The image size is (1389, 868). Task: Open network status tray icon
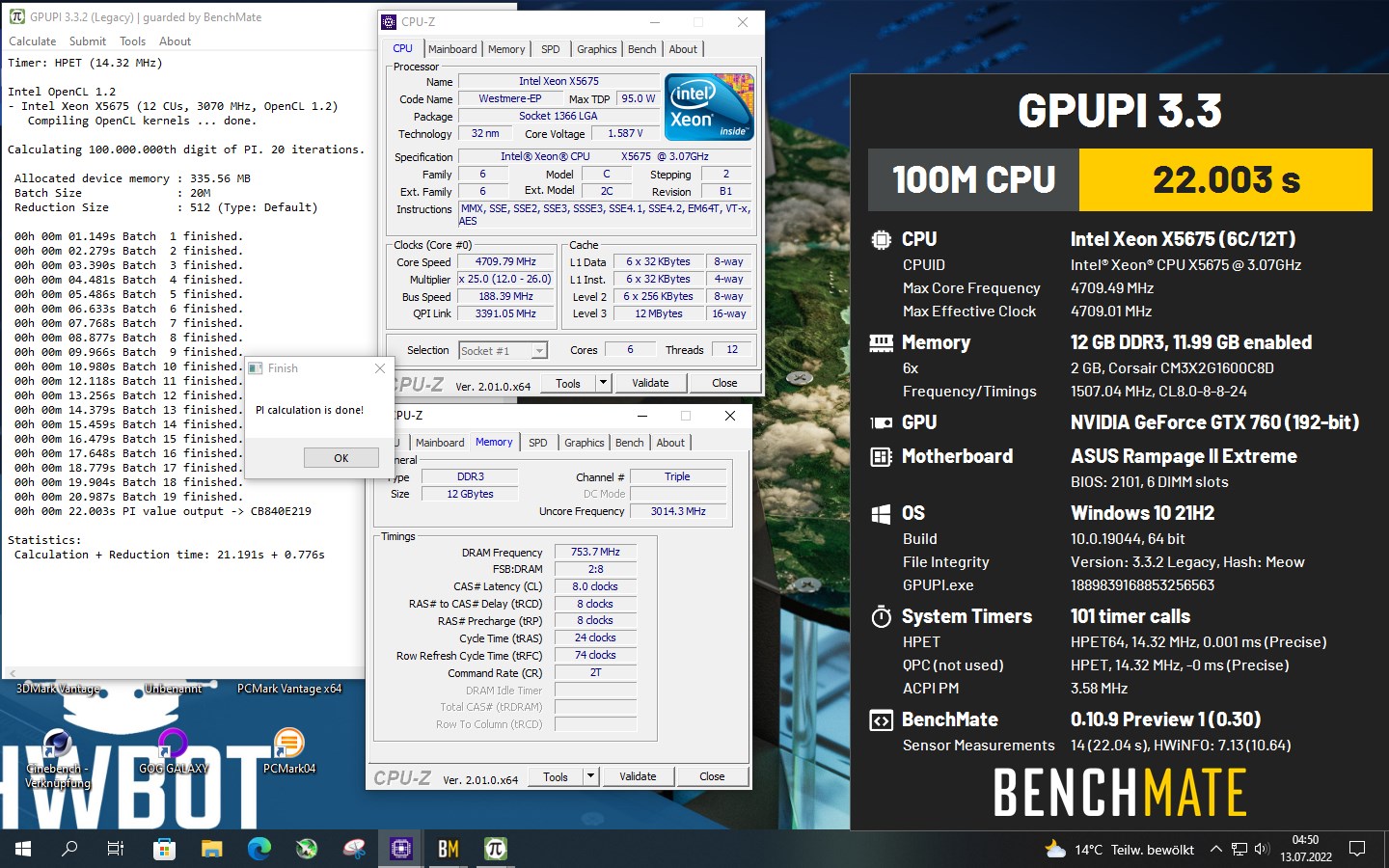point(1239,849)
